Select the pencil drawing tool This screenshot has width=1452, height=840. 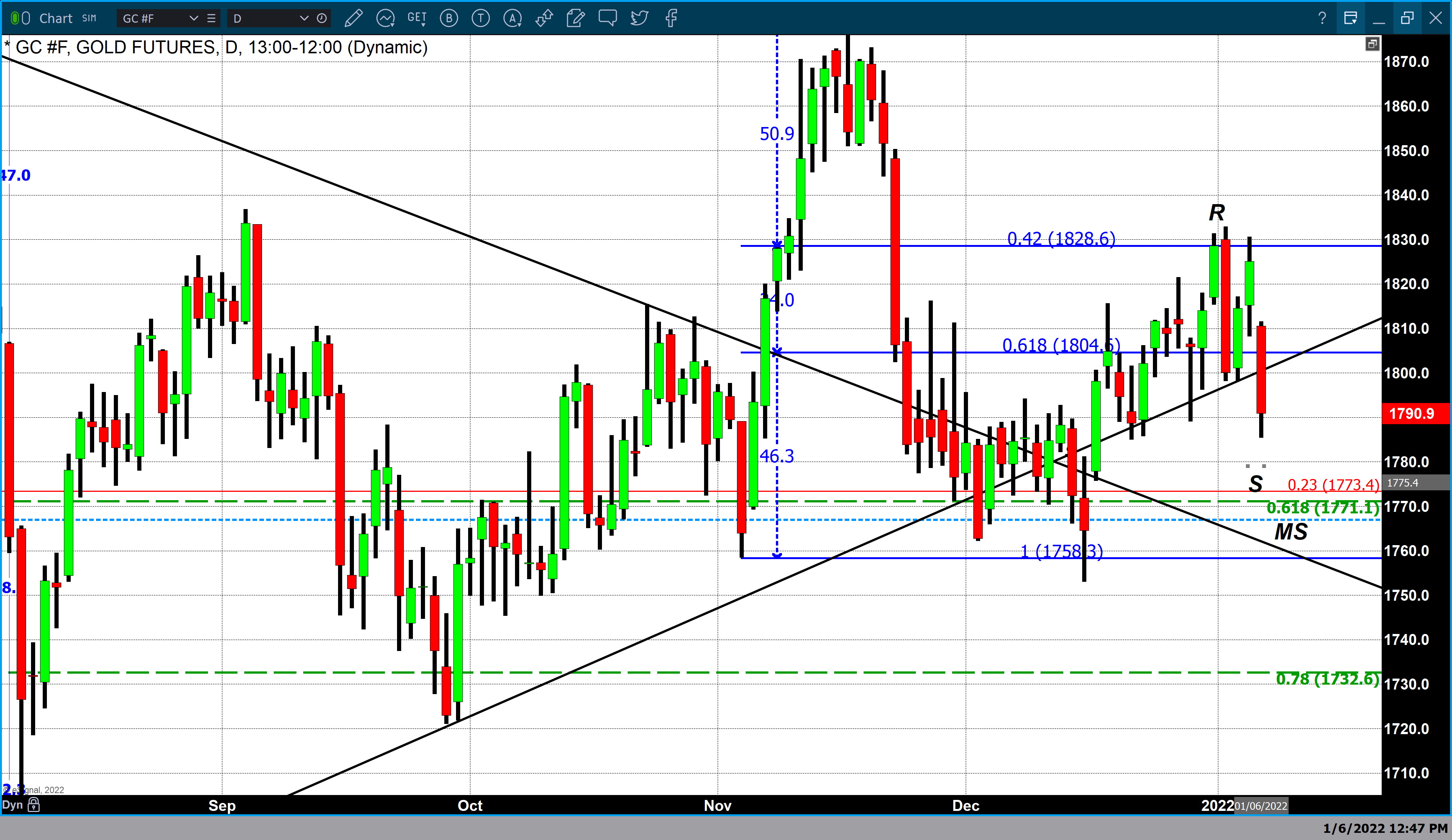click(353, 19)
